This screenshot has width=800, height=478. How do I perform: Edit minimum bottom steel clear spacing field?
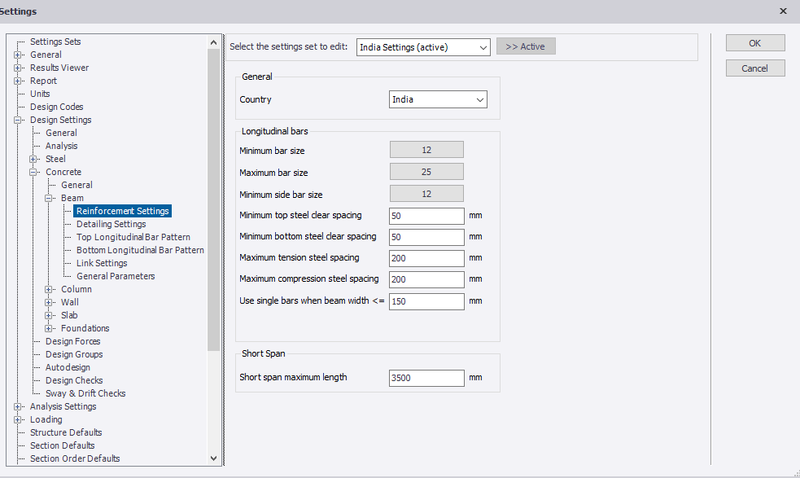point(427,237)
